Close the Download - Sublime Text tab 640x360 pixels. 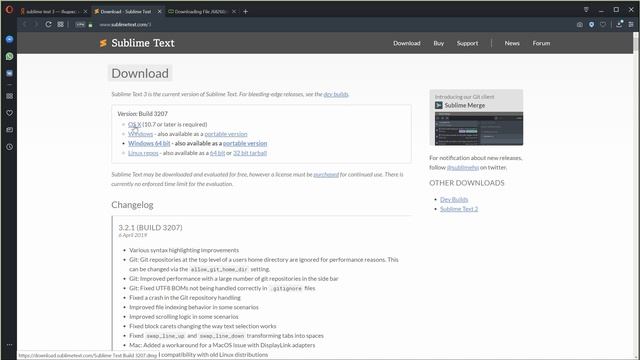[x=160, y=12]
